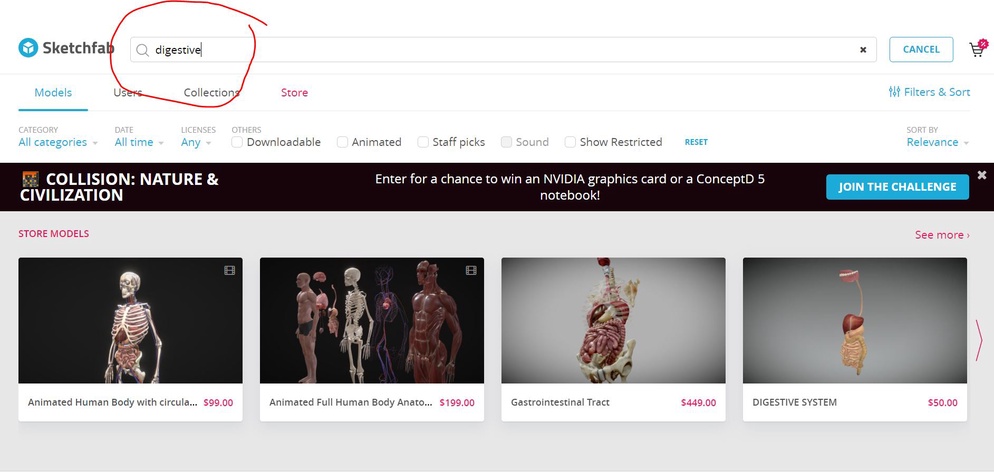Toggle the Sound checkbox

point(507,142)
